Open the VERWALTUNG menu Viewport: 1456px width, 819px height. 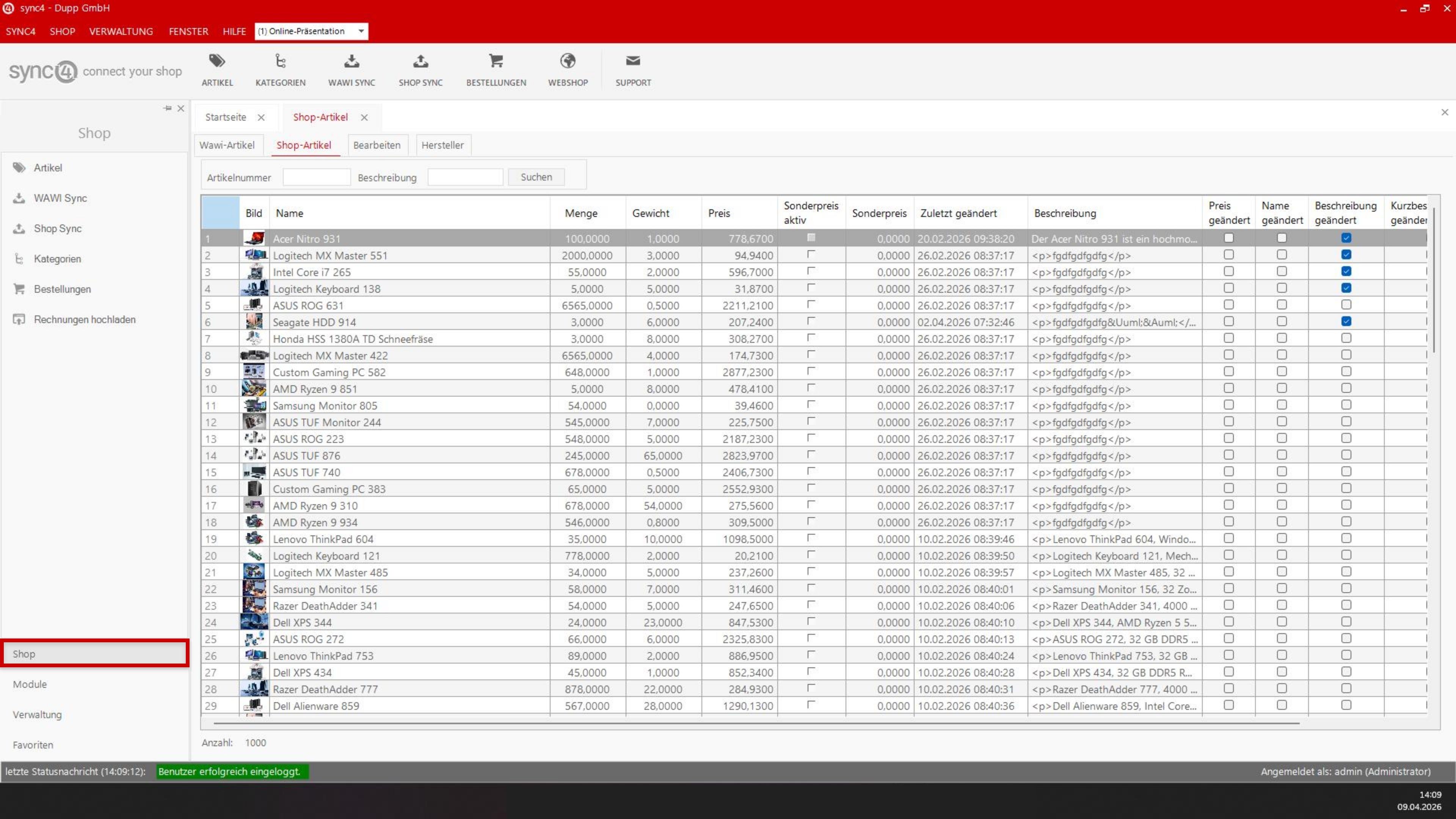click(x=121, y=31)
